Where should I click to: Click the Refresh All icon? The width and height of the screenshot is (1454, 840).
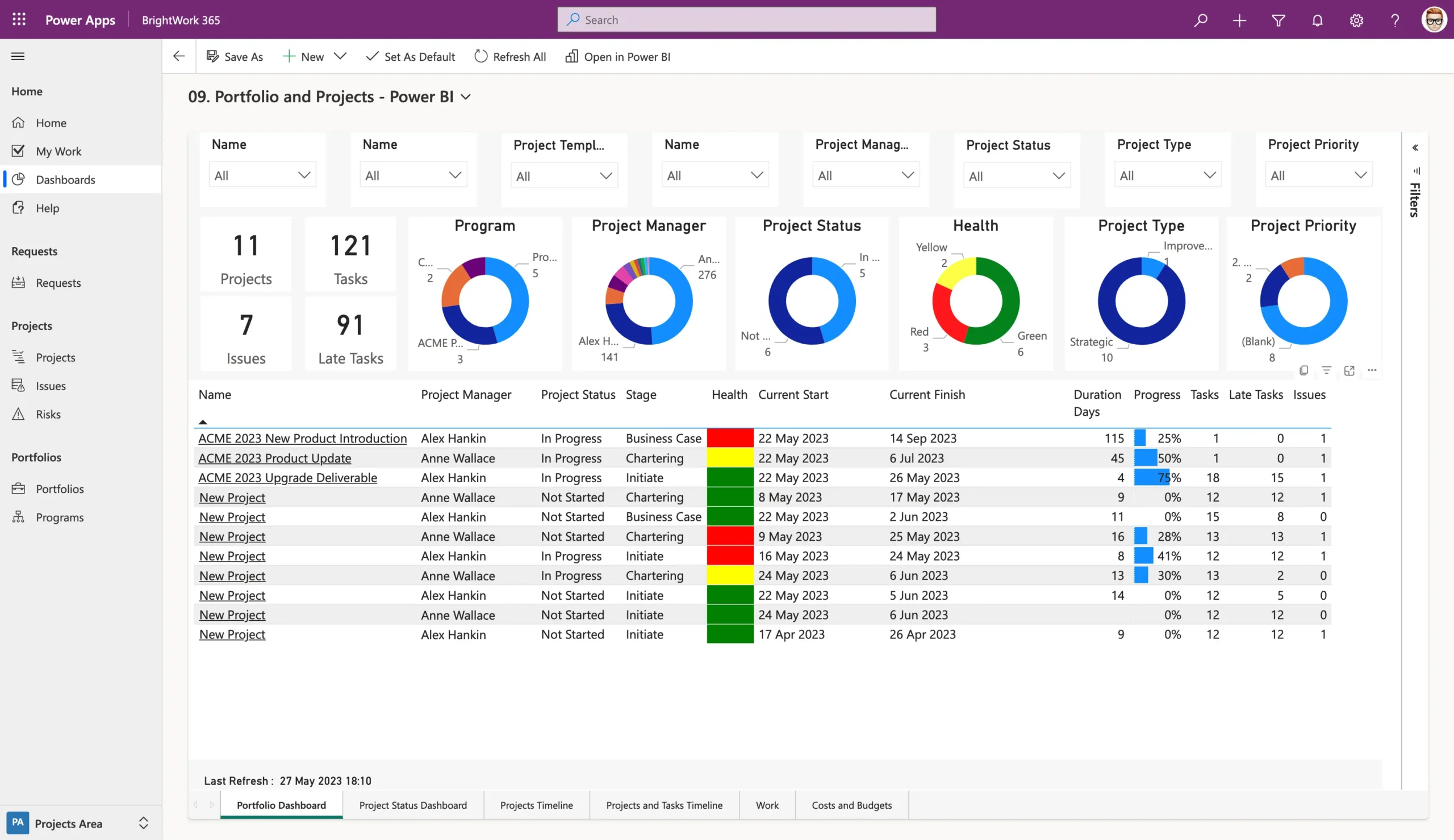pos(480,57)
